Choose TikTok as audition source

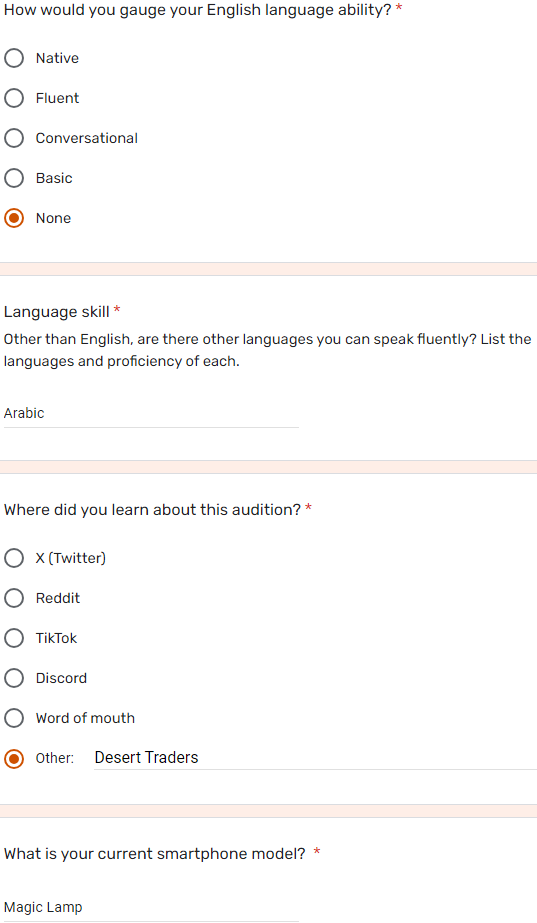14,638
